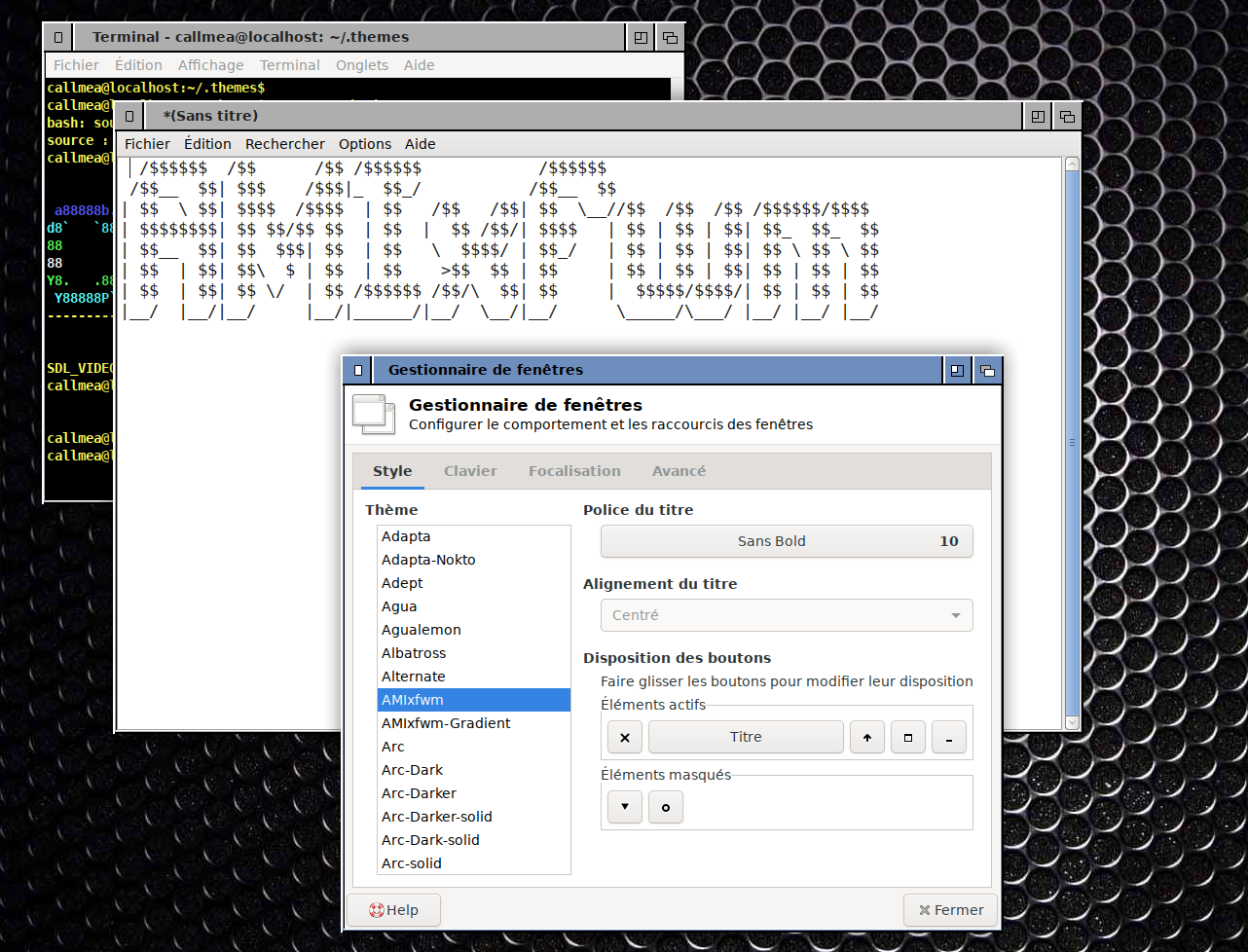The image size is (1248, 952).
Task: Click the shade up-arrow button in active elements
Action: (867, 737)
